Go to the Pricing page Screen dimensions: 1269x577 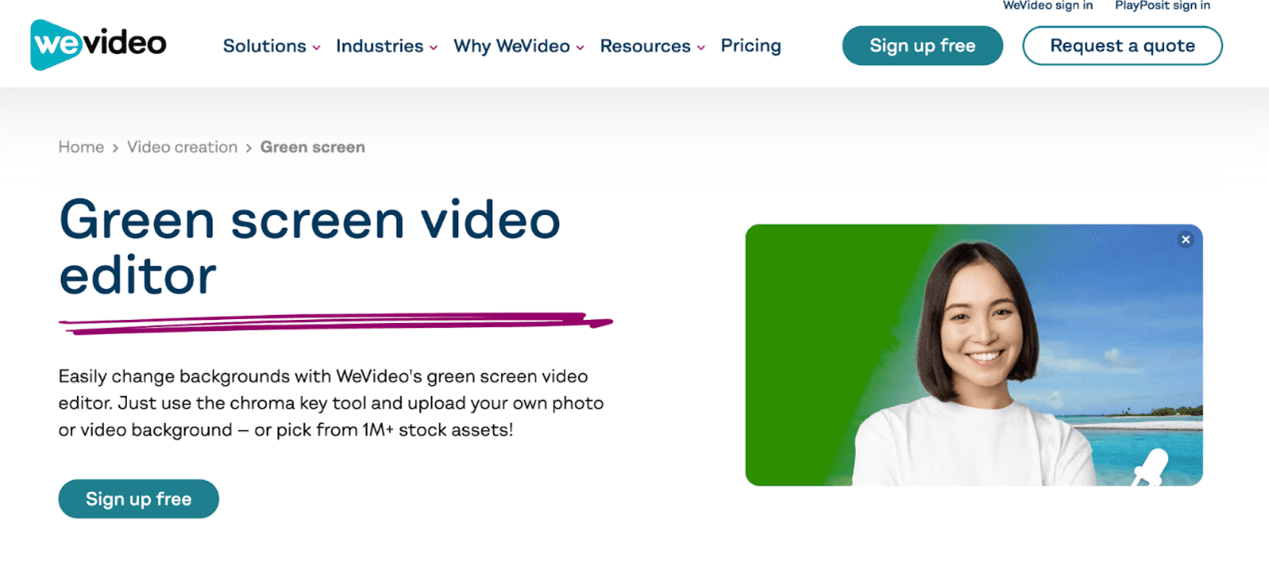click(x=751, y=46)
